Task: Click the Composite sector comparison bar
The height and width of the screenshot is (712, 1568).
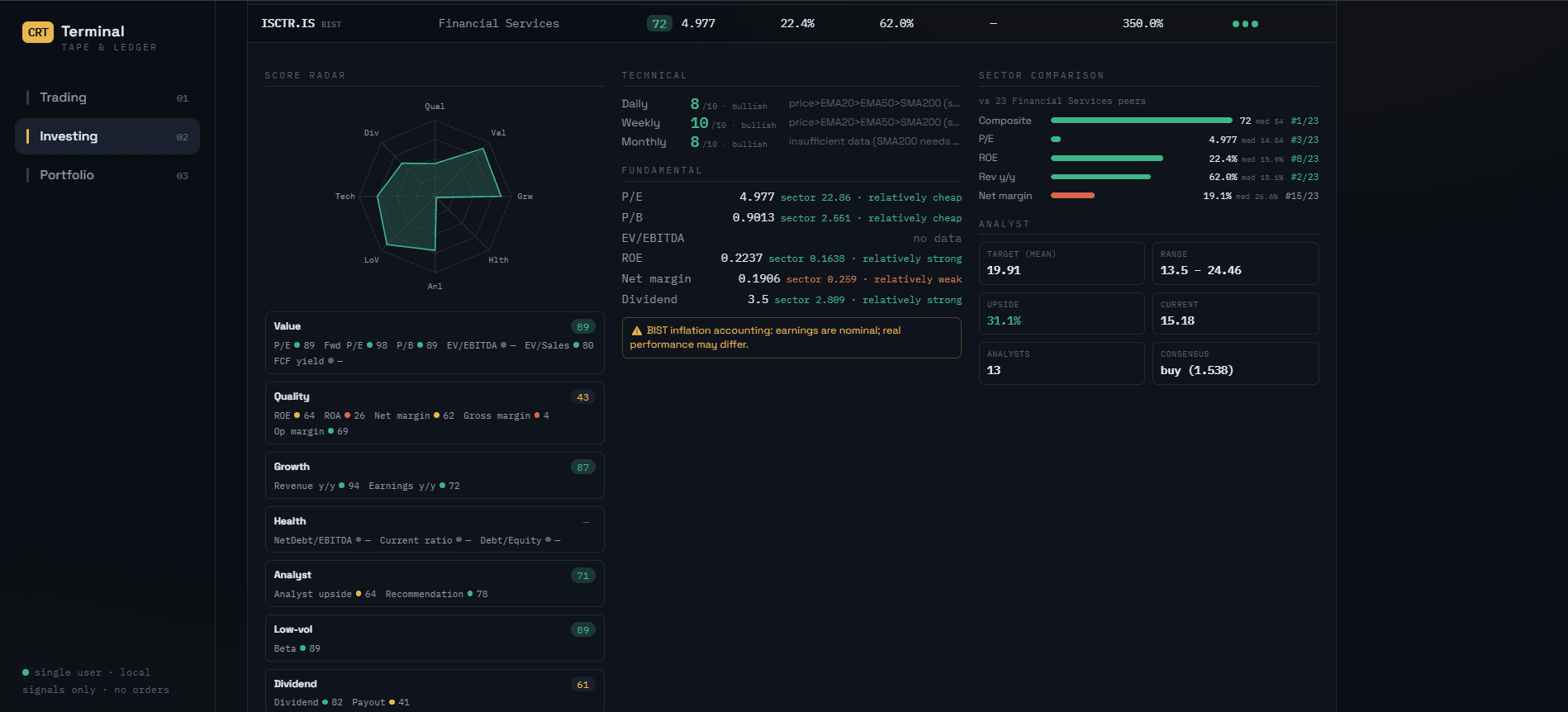Action: pyautogui.click(x=1141, y=121)
